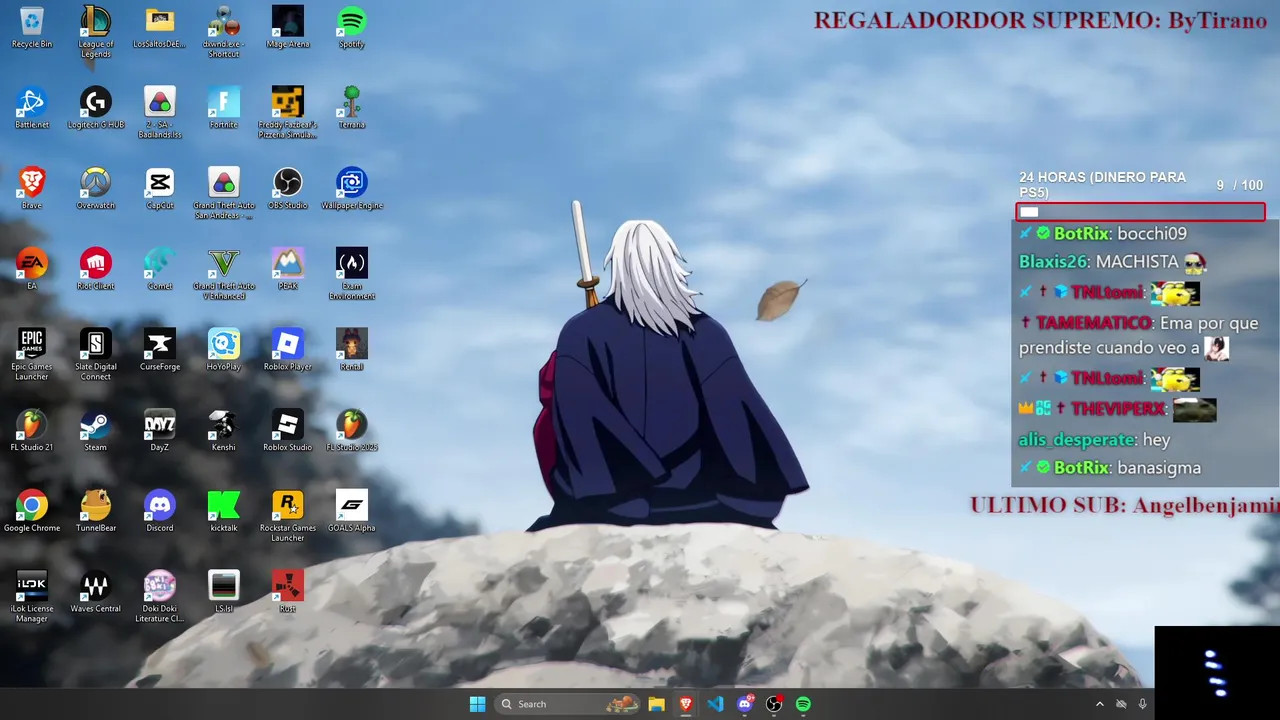Image resolution: width=1280 pixels, height=720 pixels.
Task: Select the Mage Arena desktop shortcut
Action: pos(288,27)
